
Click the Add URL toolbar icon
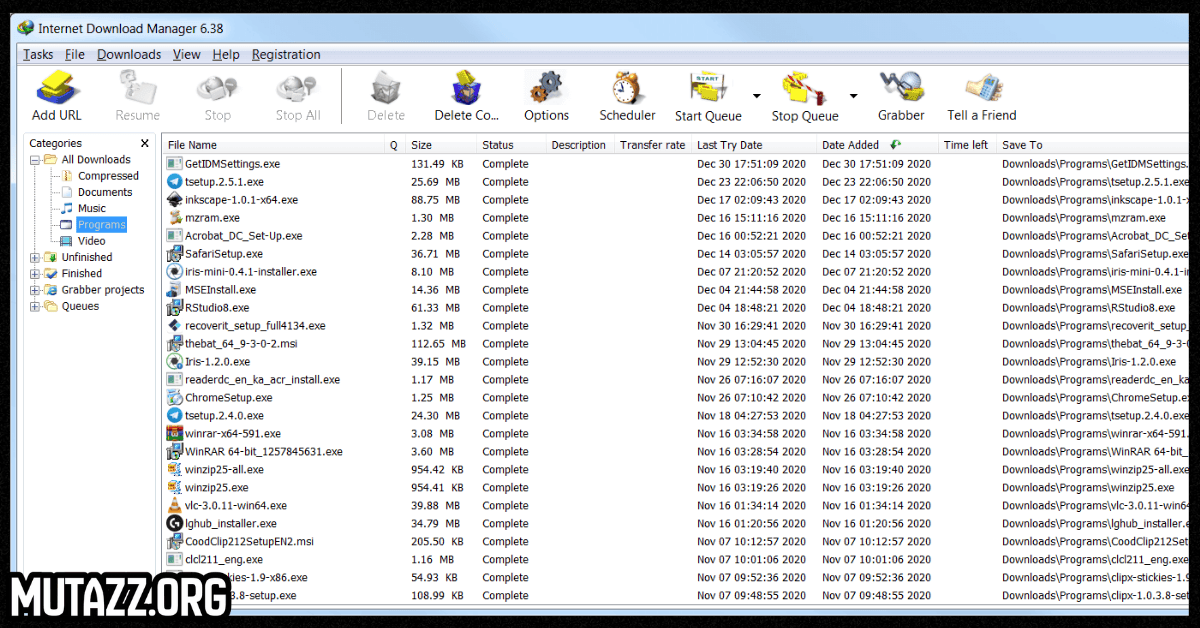[56, 90]
